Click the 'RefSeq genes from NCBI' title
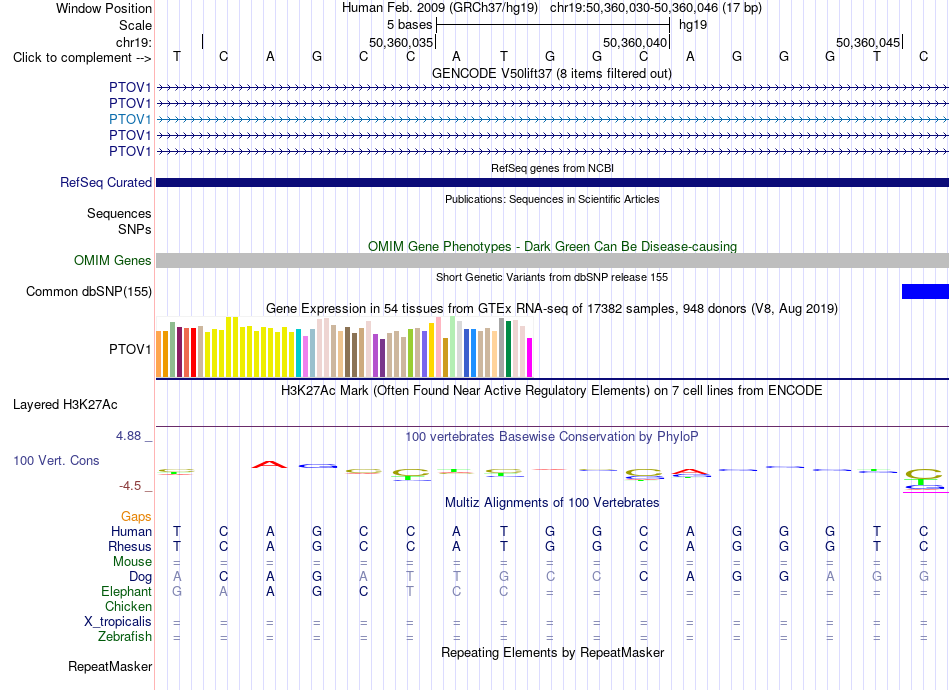 click(552, 168)
